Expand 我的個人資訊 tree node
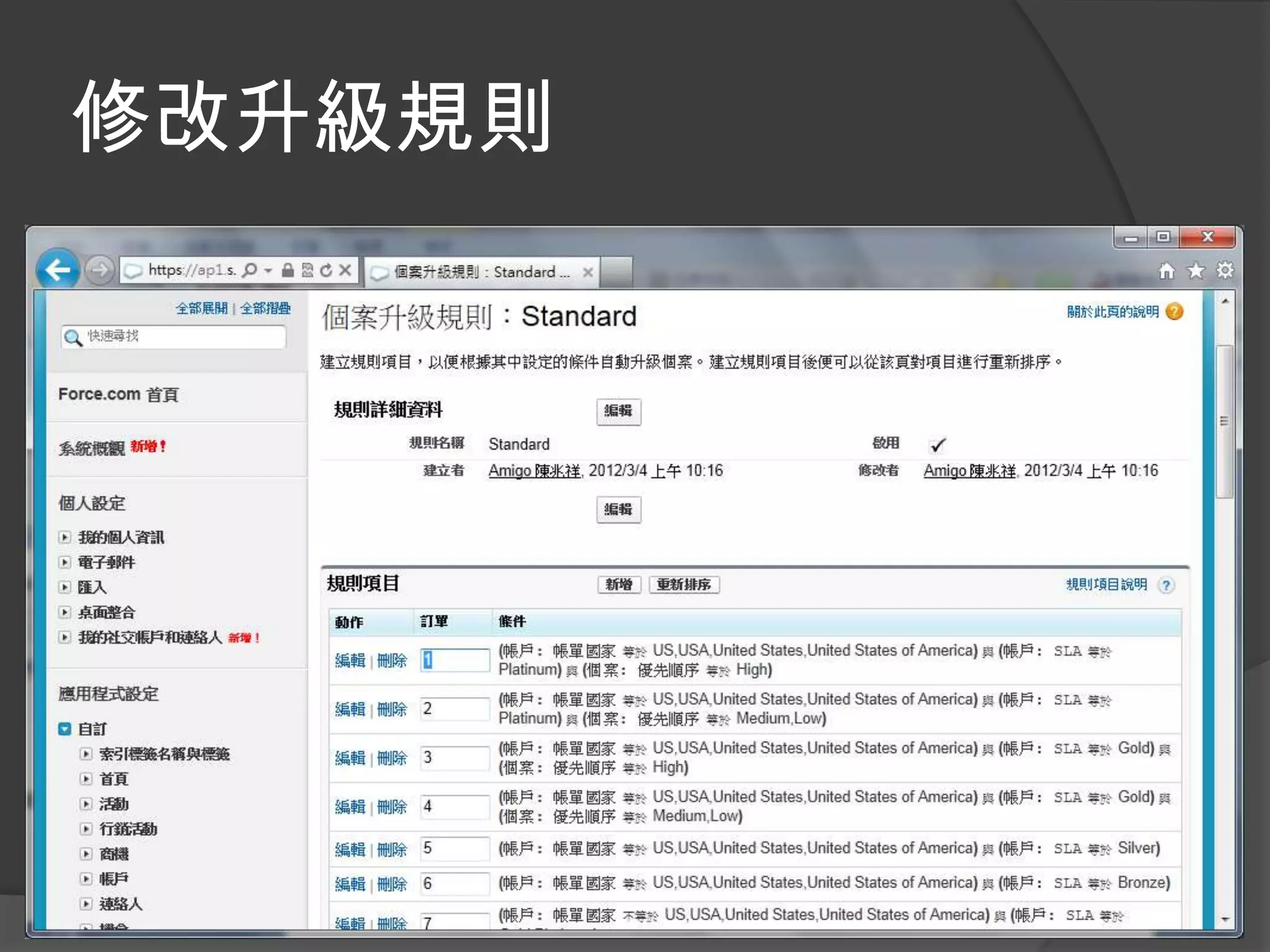Screen dimensions: 1270x952 [x=64, y=537]
